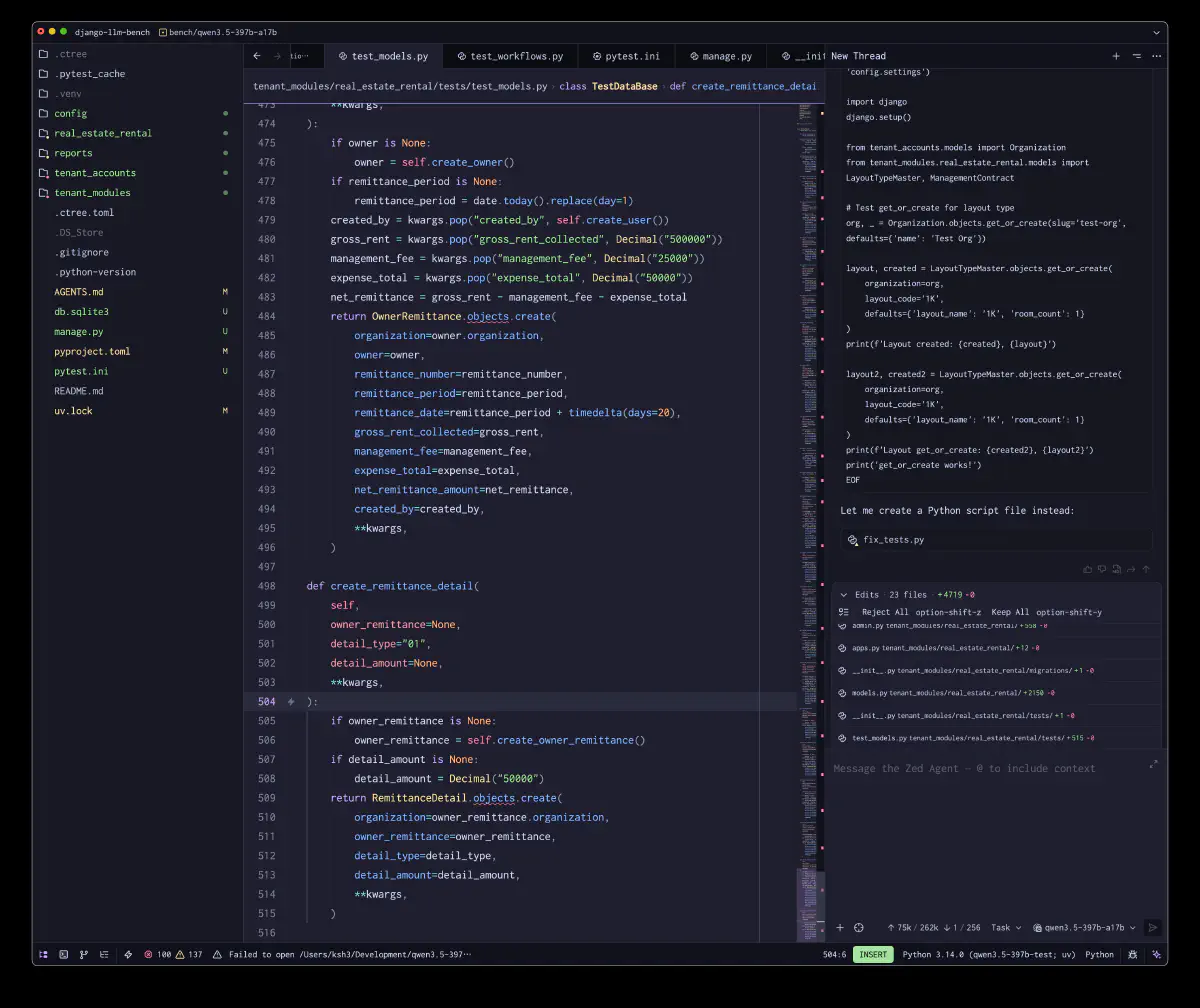Screen dimensions: 1200x1008
Task: Switch to the test_workflows.py tab
Action: 509,56
